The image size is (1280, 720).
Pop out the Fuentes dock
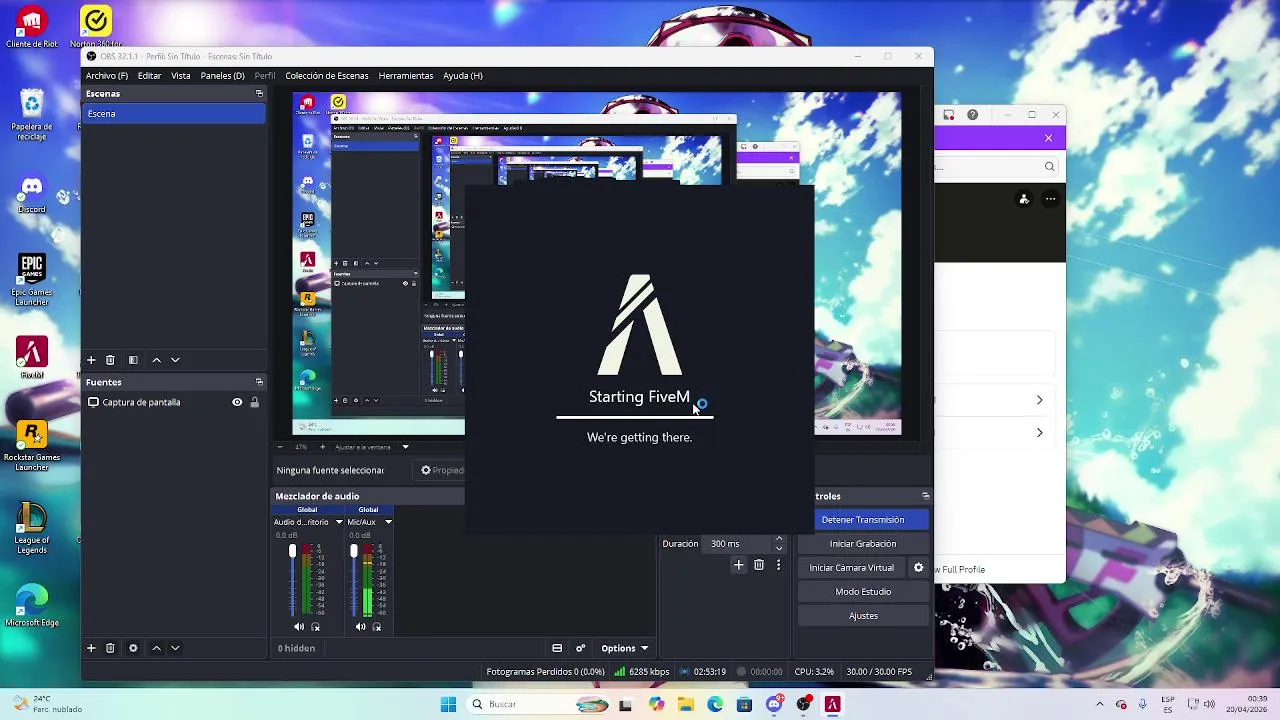tap(259, 382)
